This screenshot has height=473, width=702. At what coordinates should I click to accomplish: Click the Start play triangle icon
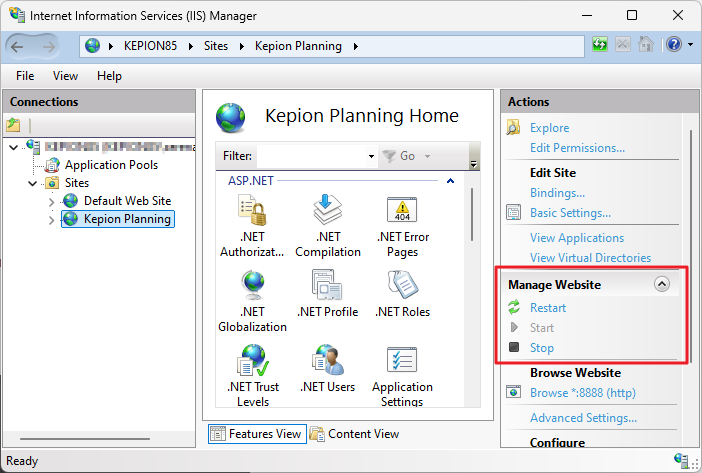[514, 327]
